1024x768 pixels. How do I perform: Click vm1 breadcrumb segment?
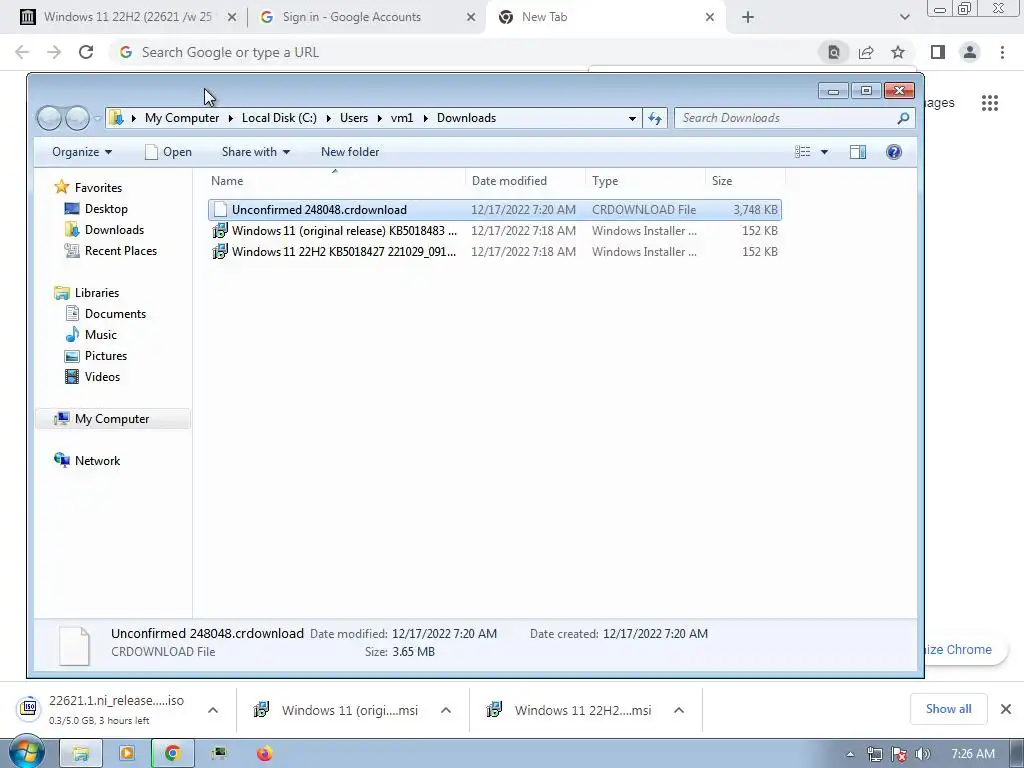tap(402, 118)
